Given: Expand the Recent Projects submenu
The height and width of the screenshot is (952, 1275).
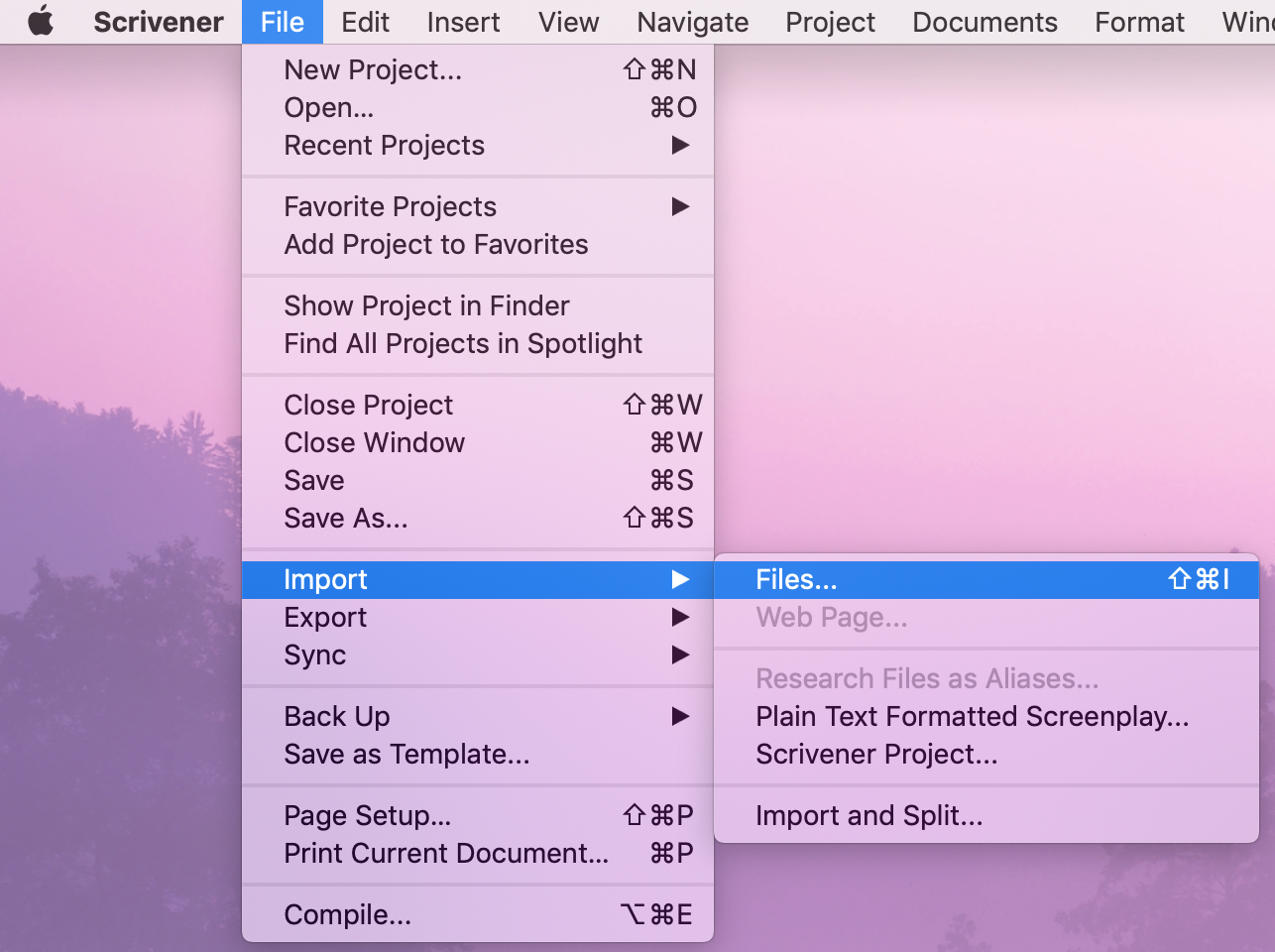Looking at the screenshot, I should pos(478,145).
